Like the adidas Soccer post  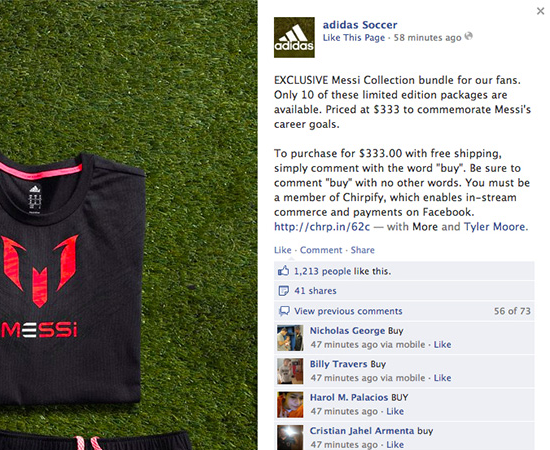[282, 250]
